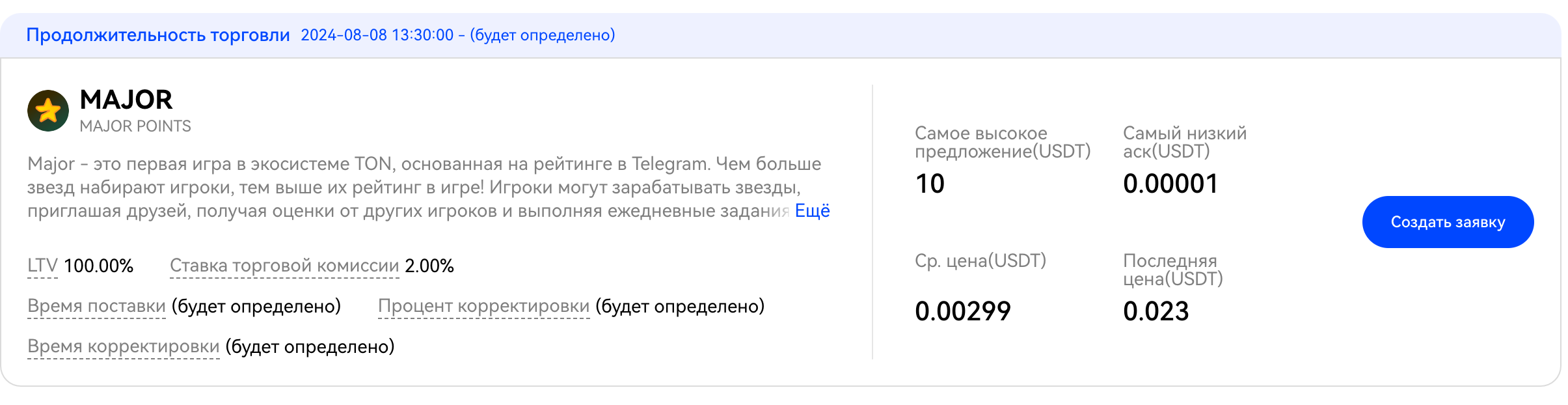
Task: Click the MAJOR star coin icon
Action: click(x=48, y=111)
